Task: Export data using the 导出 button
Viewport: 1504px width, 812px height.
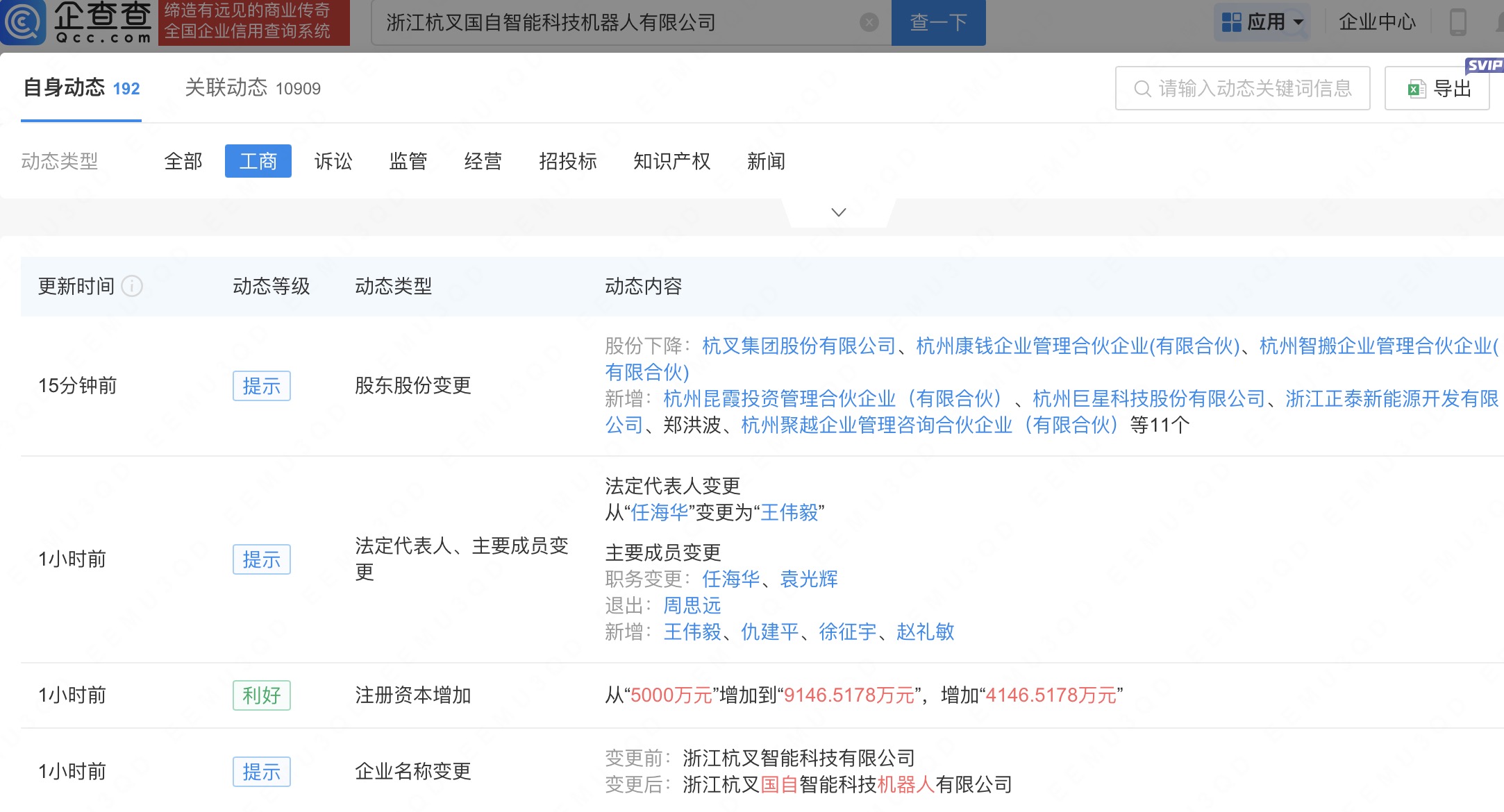Action: pyautogui.click(x=1437, y=88)
